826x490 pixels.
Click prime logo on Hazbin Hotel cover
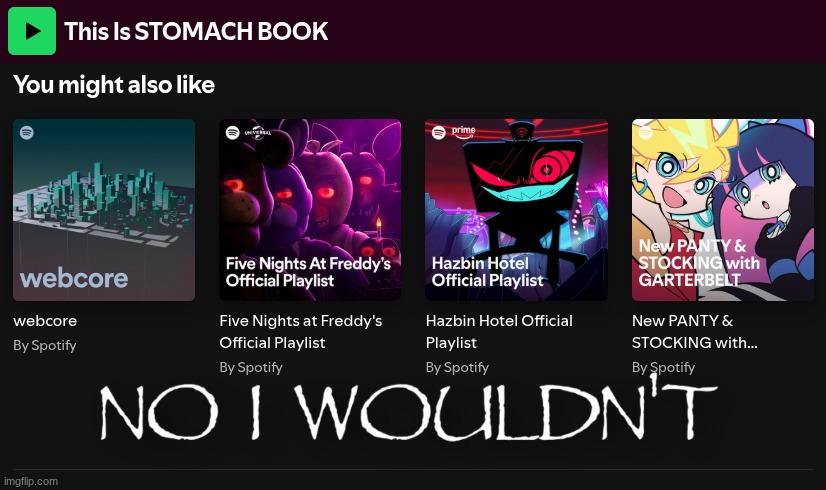[464, 131]
